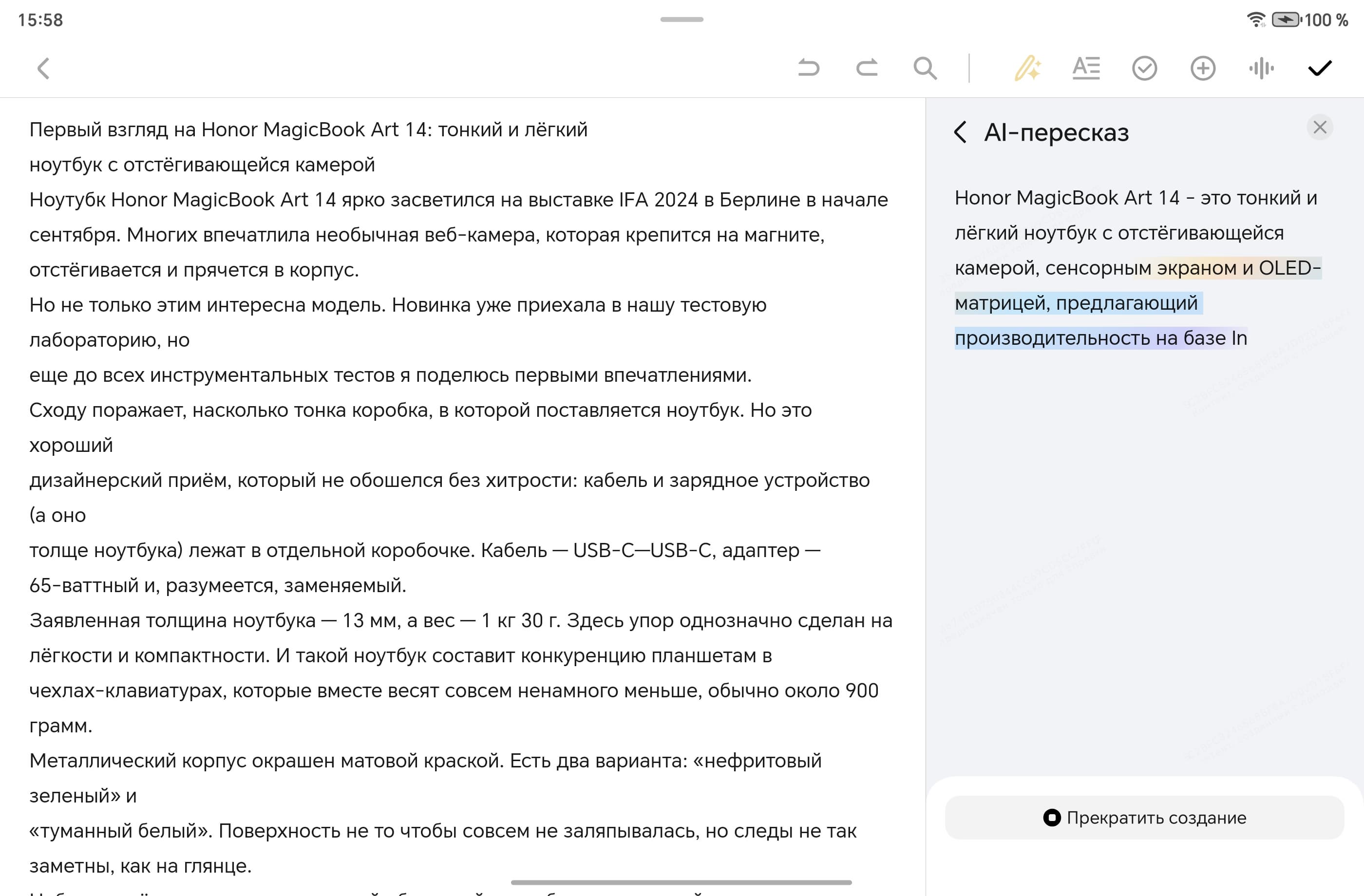This screenshot has width=1364, height=896.
Task: Confirm note with checkmark button
Action: pyautogui.click(x=1320, y=68)
